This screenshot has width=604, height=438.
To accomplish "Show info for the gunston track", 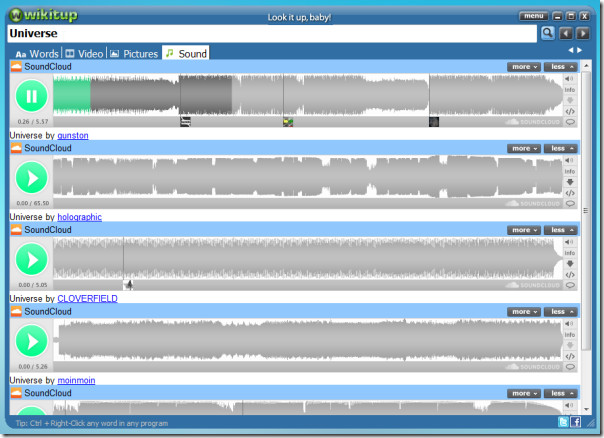I will [x=570, y=90].
